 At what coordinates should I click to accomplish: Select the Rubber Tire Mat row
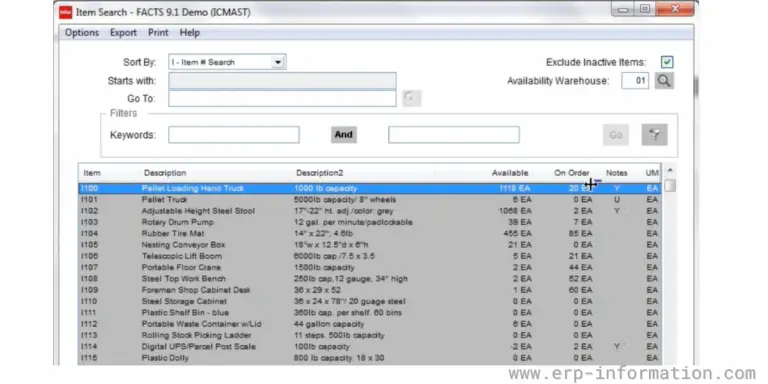(370, 234)
